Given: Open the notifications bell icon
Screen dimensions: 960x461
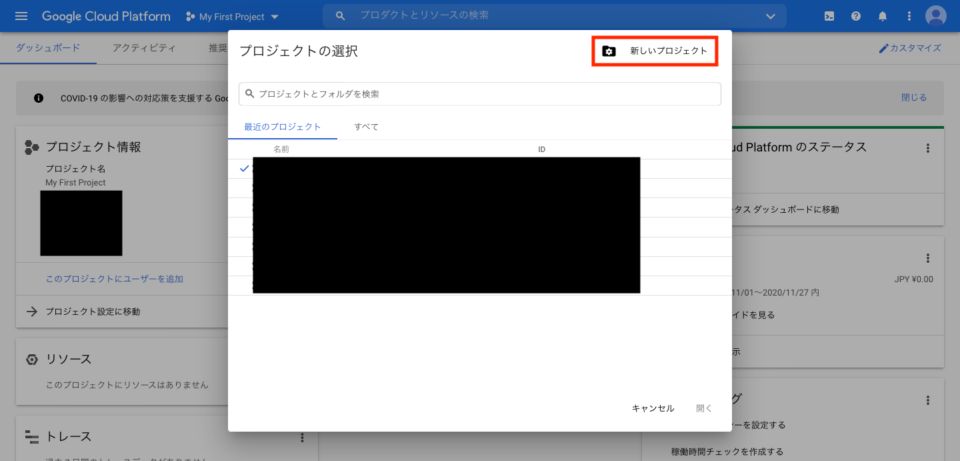Looking at the screenshot, I should point(882,17).
